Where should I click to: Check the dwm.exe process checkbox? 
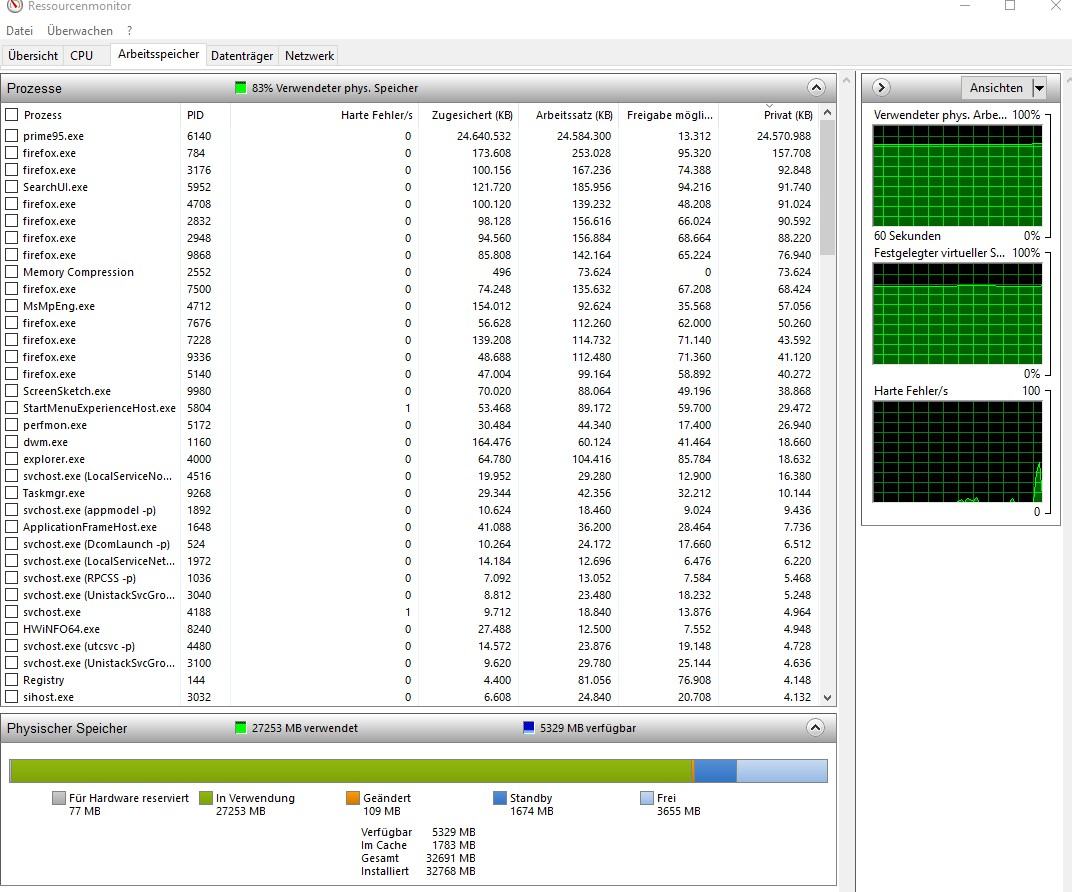[12, 442]
